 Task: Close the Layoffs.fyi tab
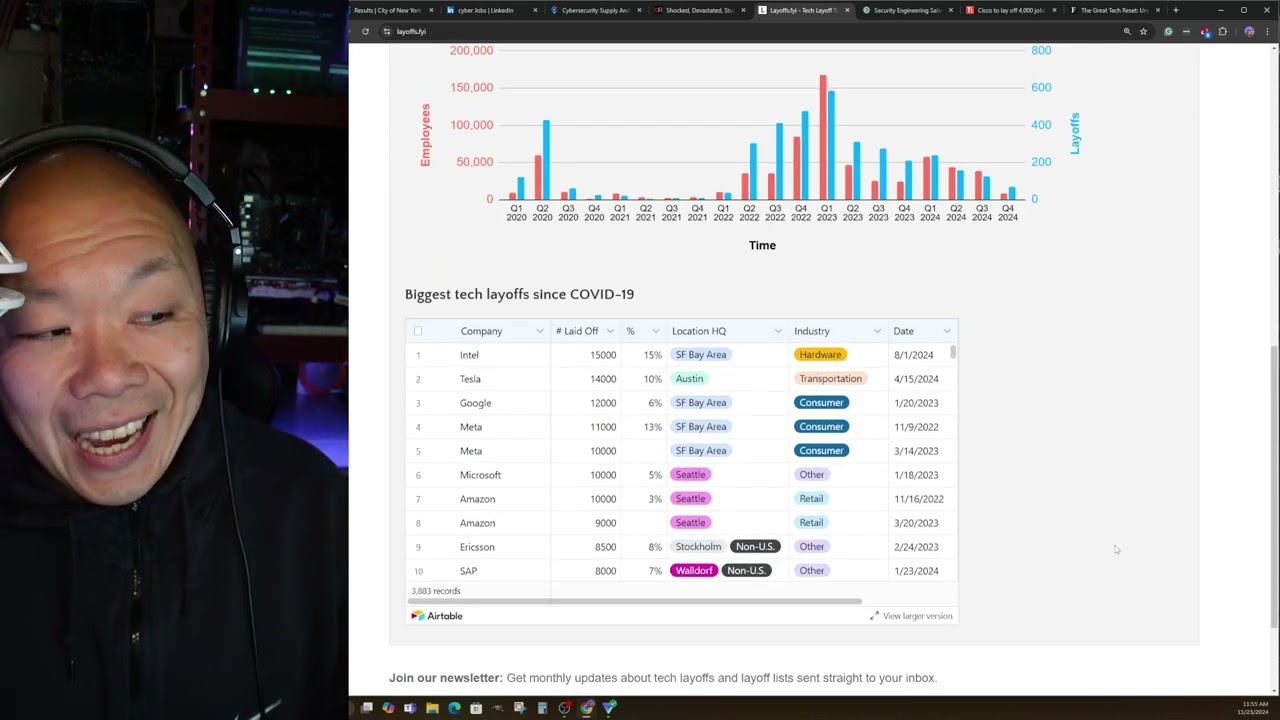[x=848, y=10]
